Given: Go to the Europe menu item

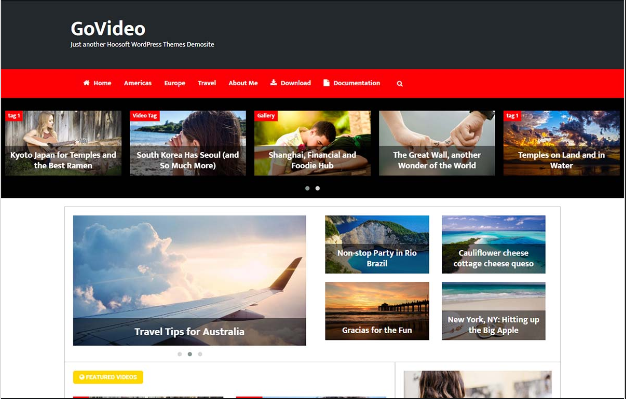Looking at the screenshot, I should point(175,83).
